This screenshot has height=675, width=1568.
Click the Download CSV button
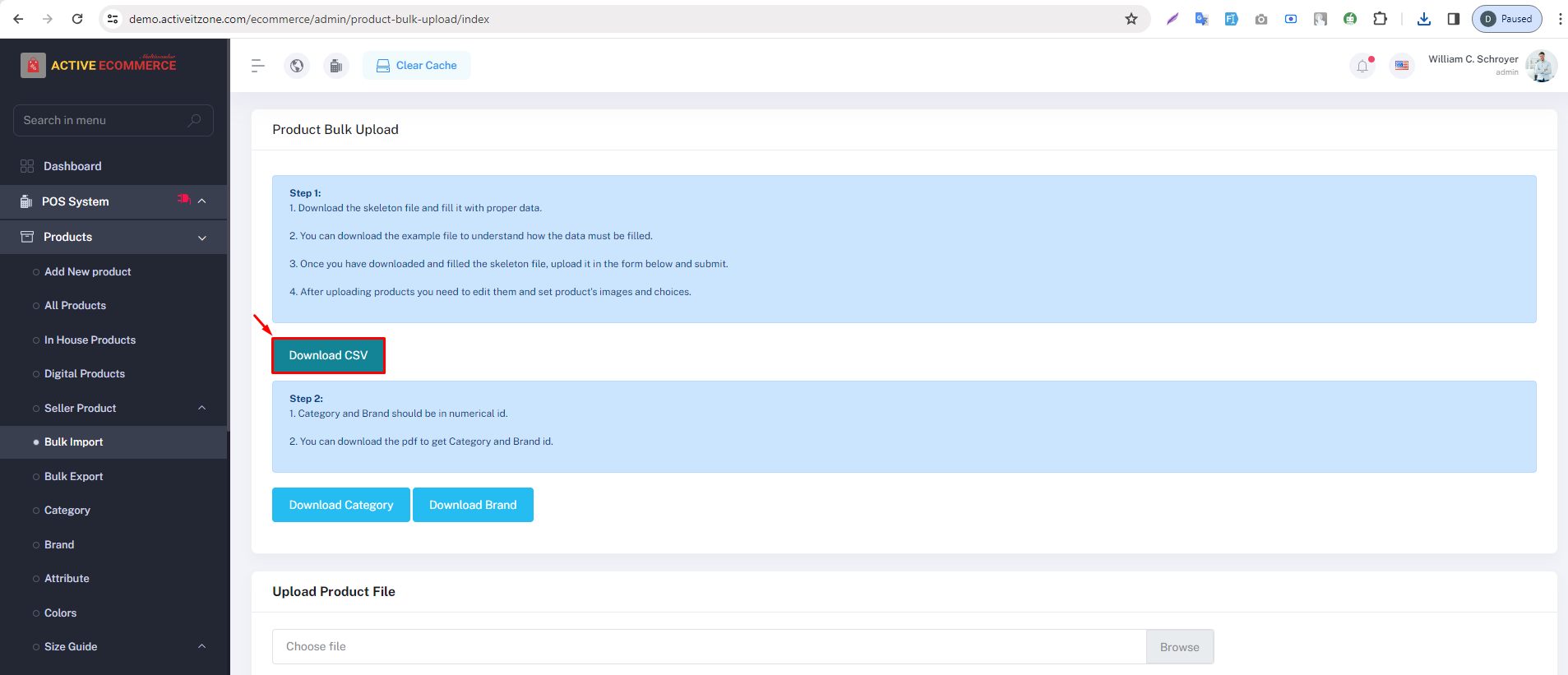pyautogui.click(x=328, y=355)
